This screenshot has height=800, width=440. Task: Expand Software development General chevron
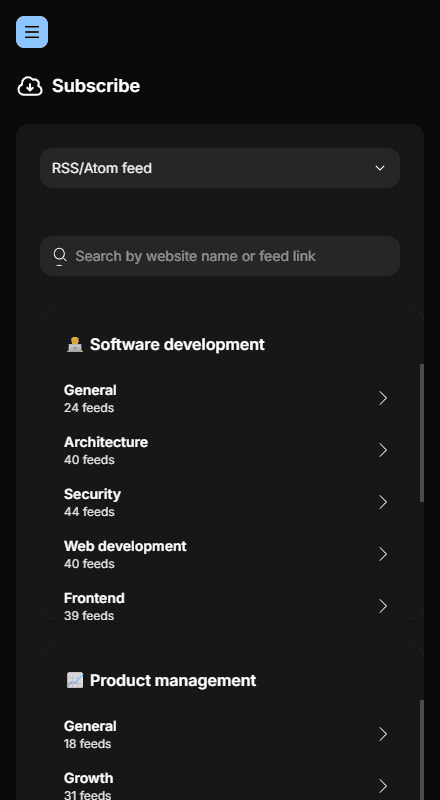pyautogui.click(x=383, y=398)
